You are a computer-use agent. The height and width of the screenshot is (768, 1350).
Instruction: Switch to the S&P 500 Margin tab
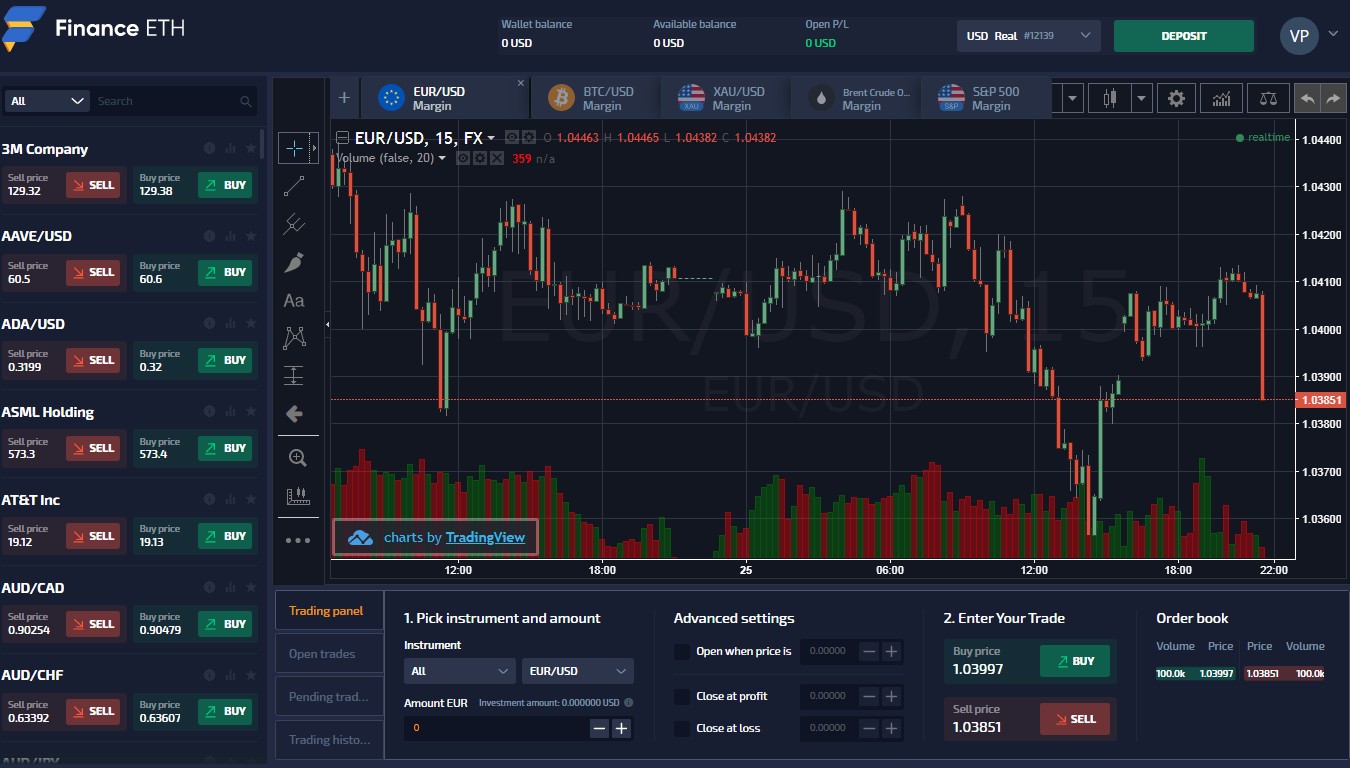(x=984, y=98)
